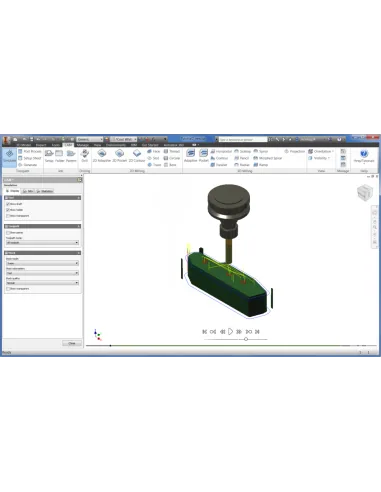Click the Radial 3D milling tool
The height and width of the screenshot is (492, 381).
(x=242, y=165)
